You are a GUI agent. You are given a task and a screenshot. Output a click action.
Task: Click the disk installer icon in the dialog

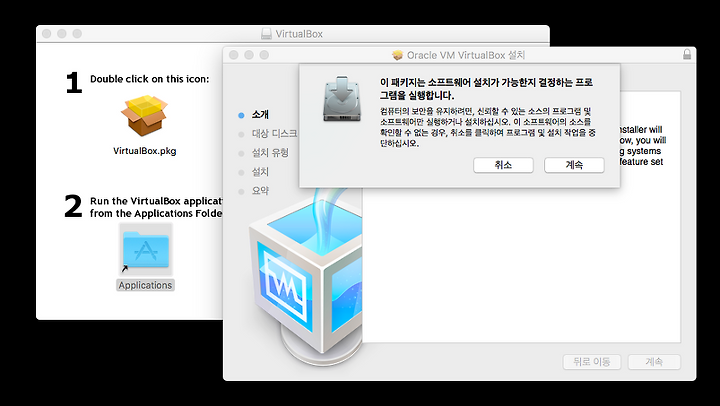click(342, 99)
